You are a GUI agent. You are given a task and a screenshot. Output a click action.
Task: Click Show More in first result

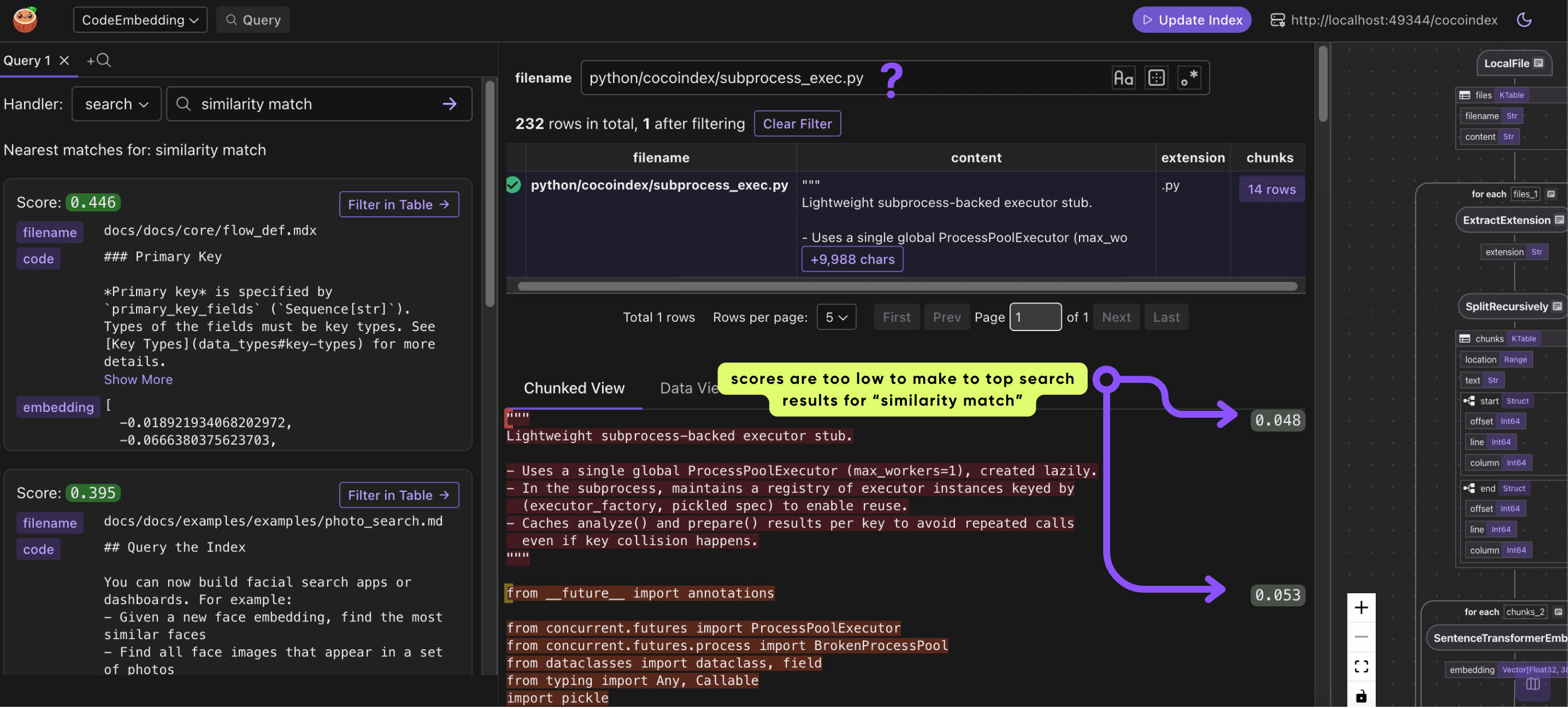pos(138,380)
